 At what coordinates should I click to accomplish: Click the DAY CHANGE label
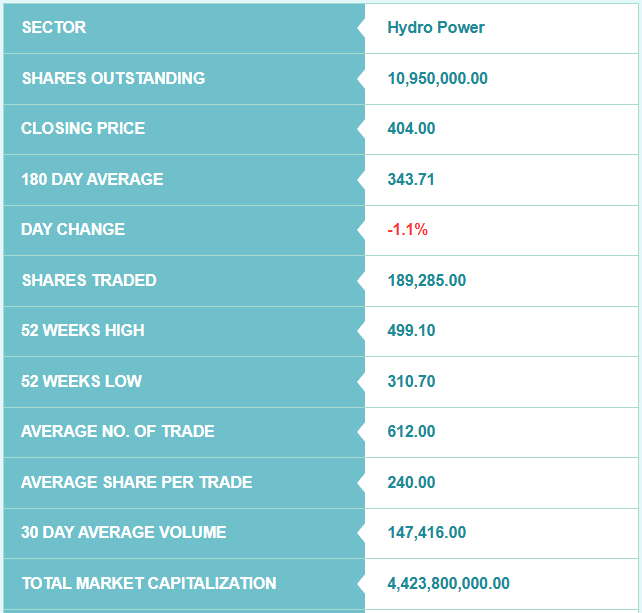(73, 229)
